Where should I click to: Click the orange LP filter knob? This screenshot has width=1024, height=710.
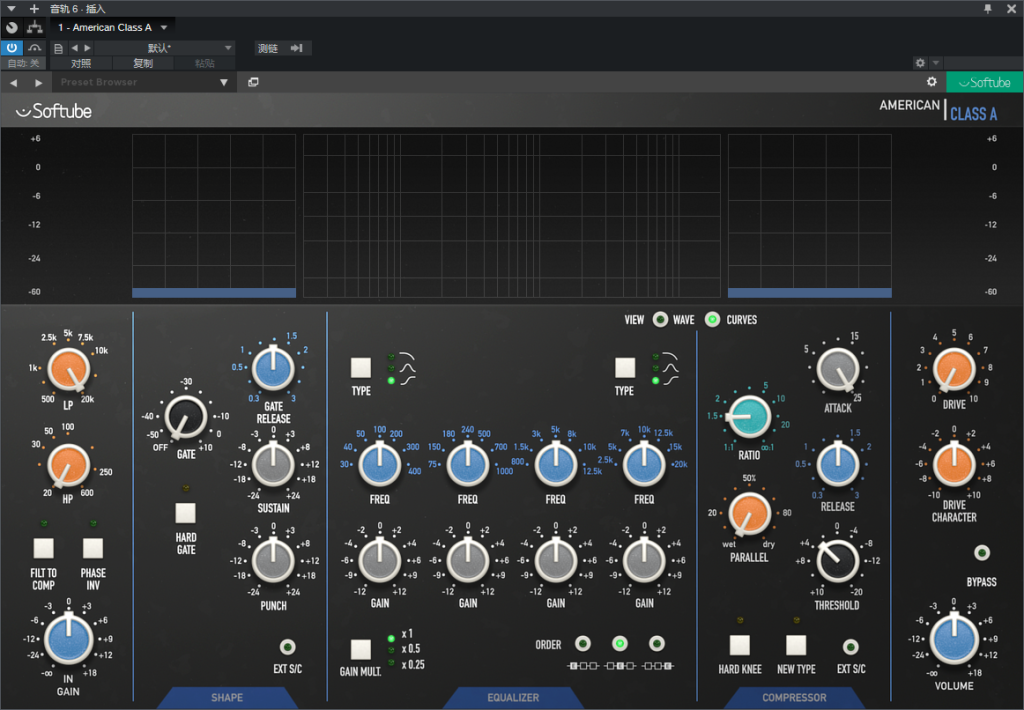(69, 368)
